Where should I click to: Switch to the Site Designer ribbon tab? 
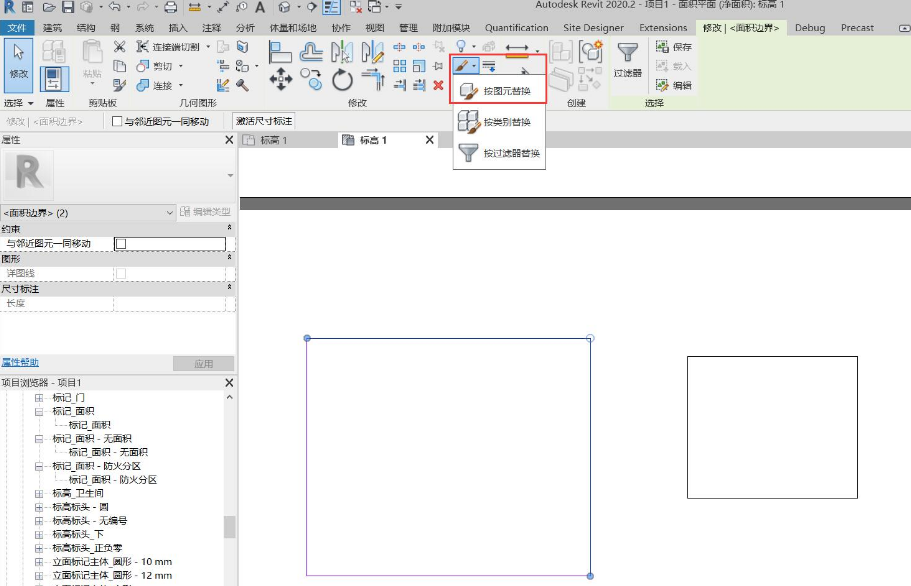593,28
